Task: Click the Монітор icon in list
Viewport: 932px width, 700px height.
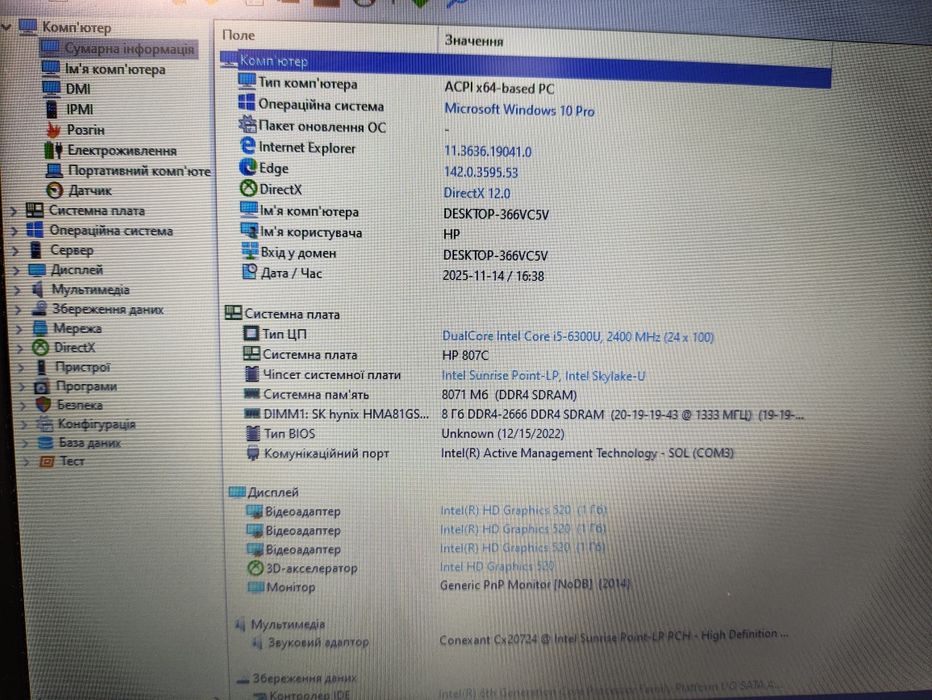Action: (256, 587)
